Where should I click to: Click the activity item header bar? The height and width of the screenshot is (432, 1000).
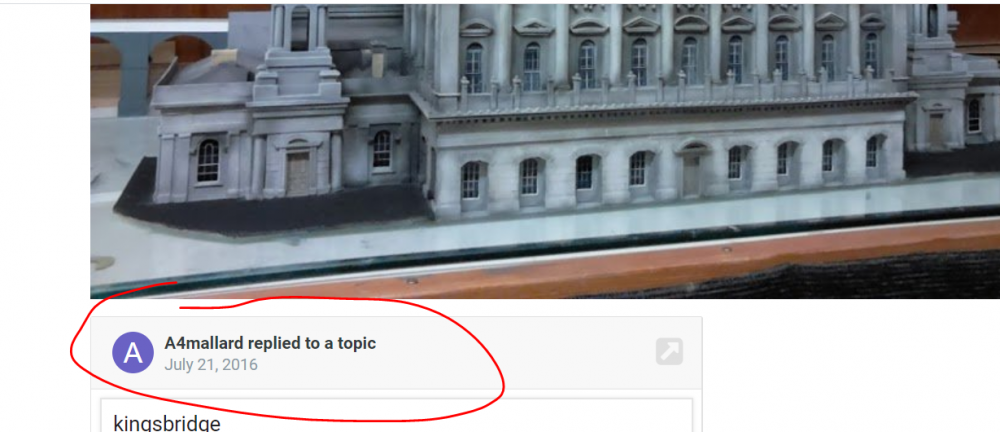pos(396,353)
